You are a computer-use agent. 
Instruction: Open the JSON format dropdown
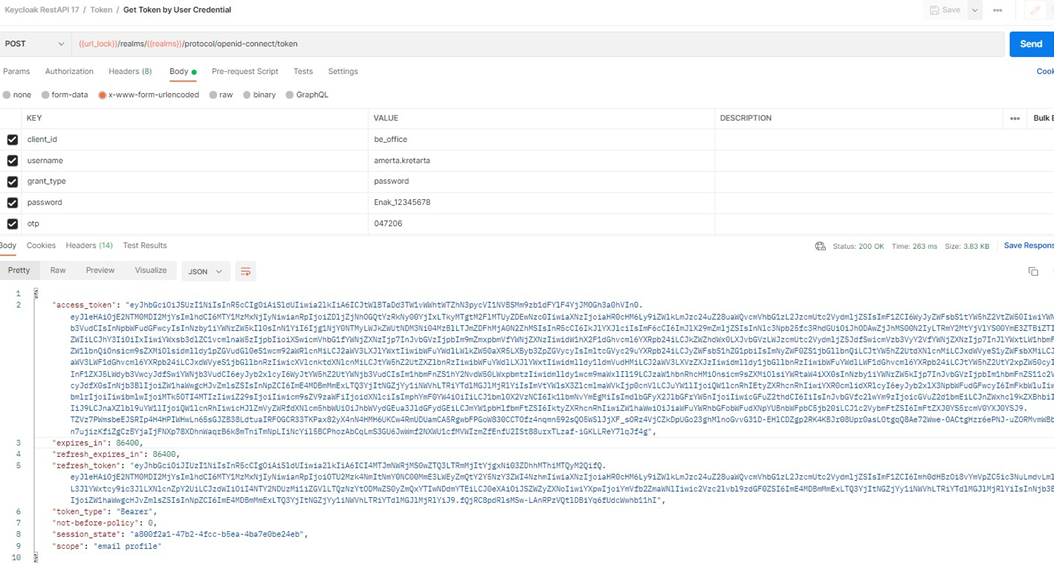pos(205,272)
